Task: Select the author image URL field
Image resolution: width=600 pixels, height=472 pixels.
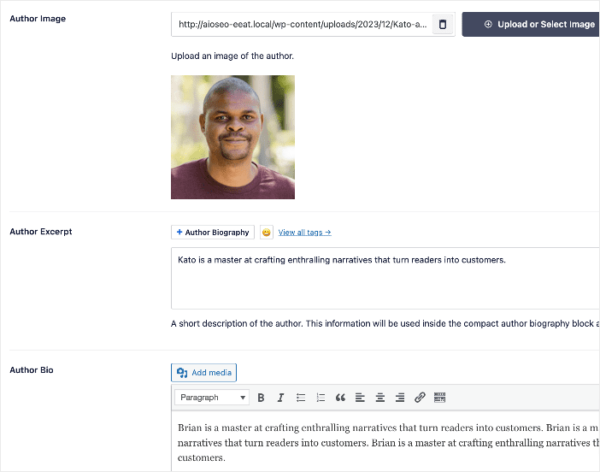Action: point(302,24)
